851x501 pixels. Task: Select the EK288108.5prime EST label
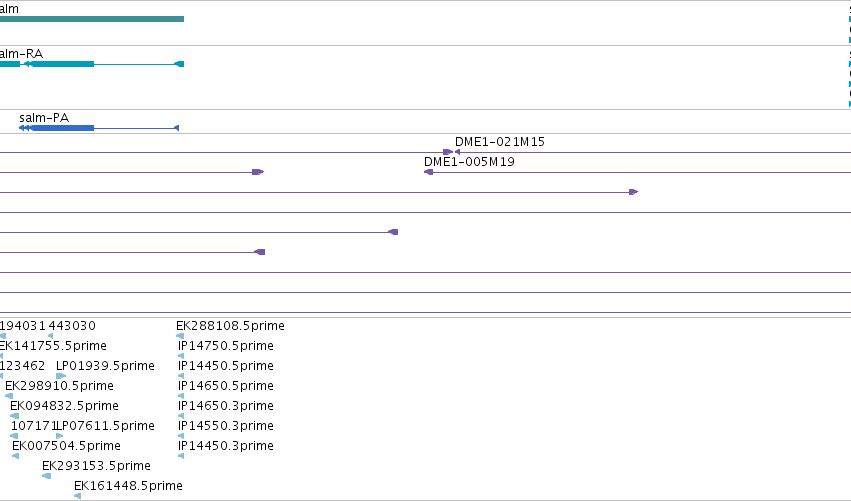pos(230,326)
